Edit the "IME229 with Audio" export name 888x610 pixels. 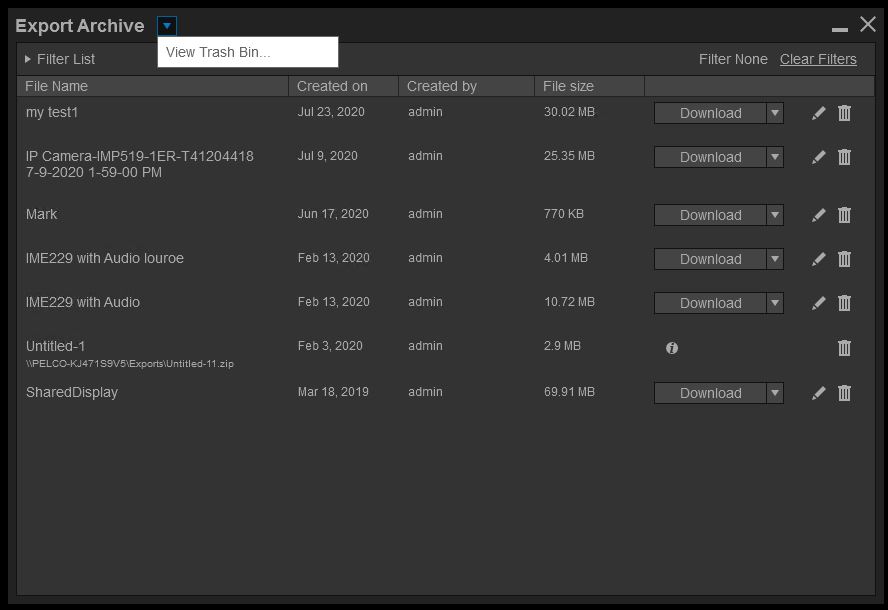(818, 303)
